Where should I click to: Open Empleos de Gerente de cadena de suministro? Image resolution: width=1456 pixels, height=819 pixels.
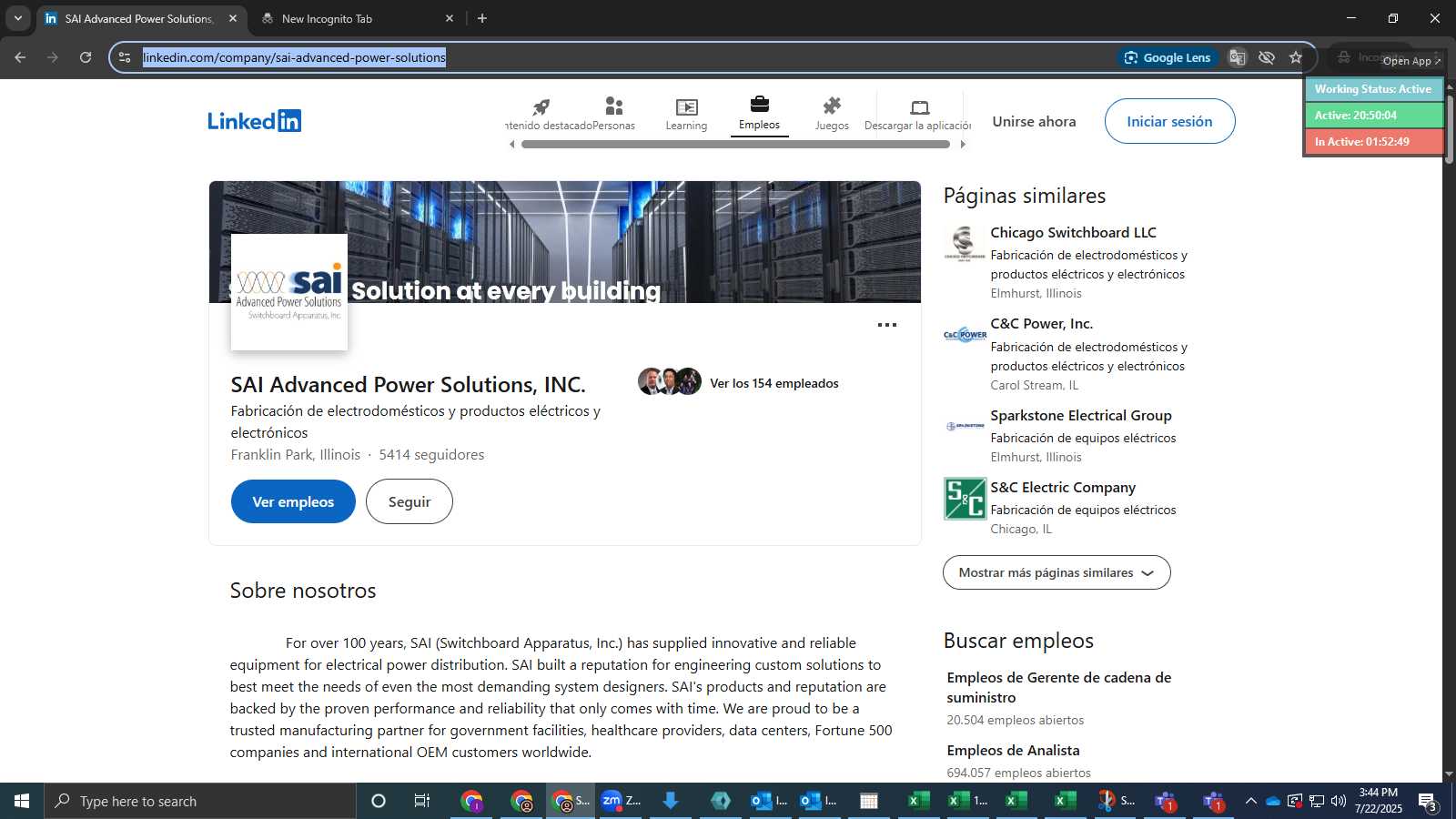[x=1058, y=687]
